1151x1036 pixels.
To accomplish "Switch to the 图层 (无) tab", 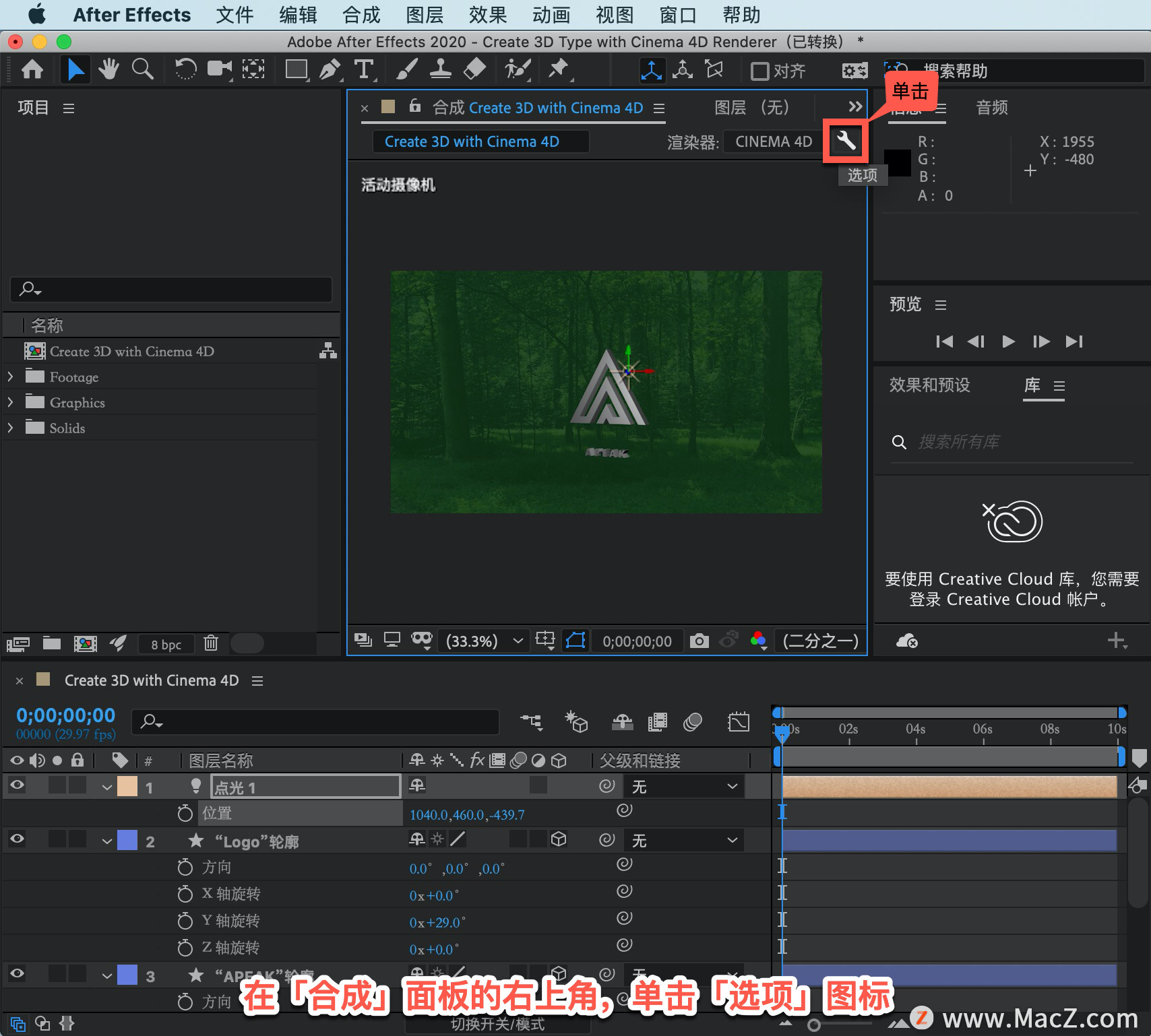I will (x=751, y=108).
